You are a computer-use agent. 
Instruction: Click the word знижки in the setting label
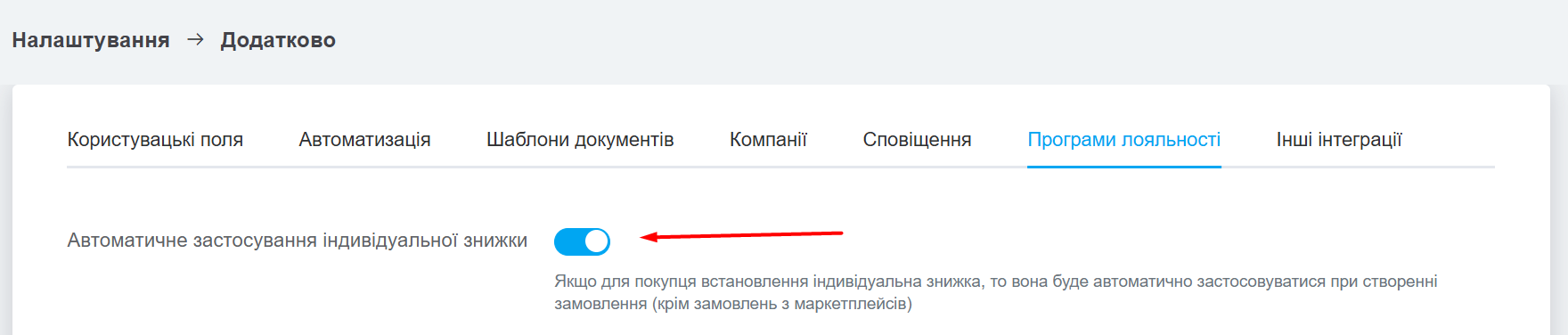click(x=495, y=241)
